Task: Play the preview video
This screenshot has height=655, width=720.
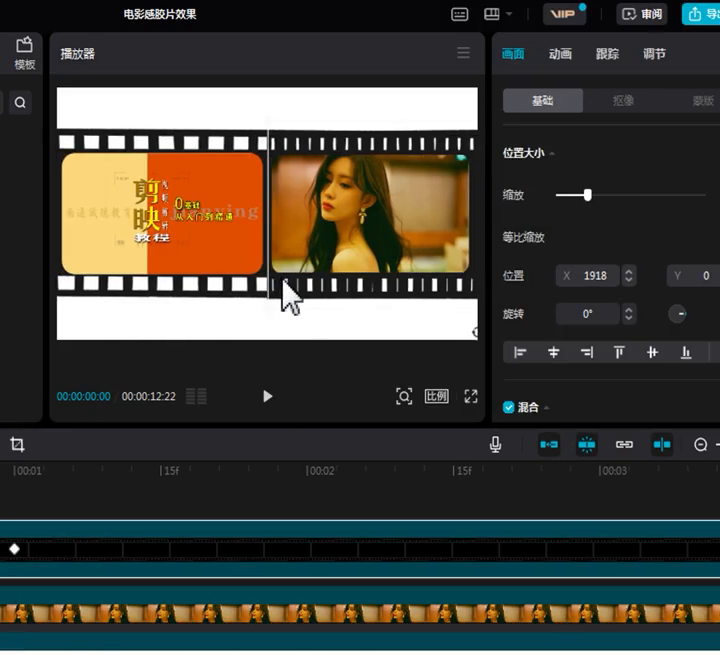Action: pos(268,396)
